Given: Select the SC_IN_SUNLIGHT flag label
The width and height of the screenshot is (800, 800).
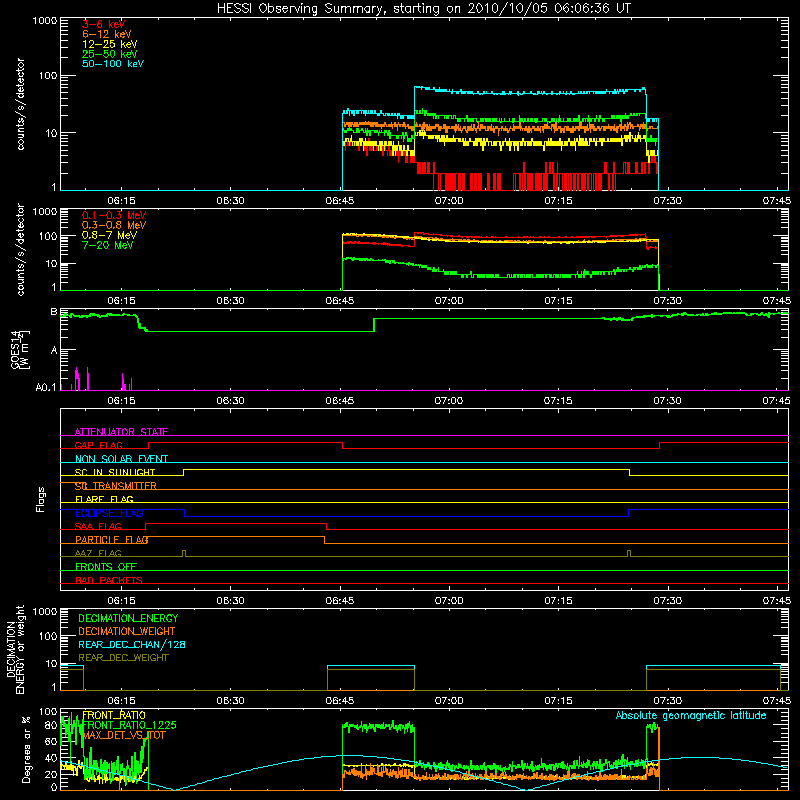Looking at the screenshot, I should [x=115, y=472].
